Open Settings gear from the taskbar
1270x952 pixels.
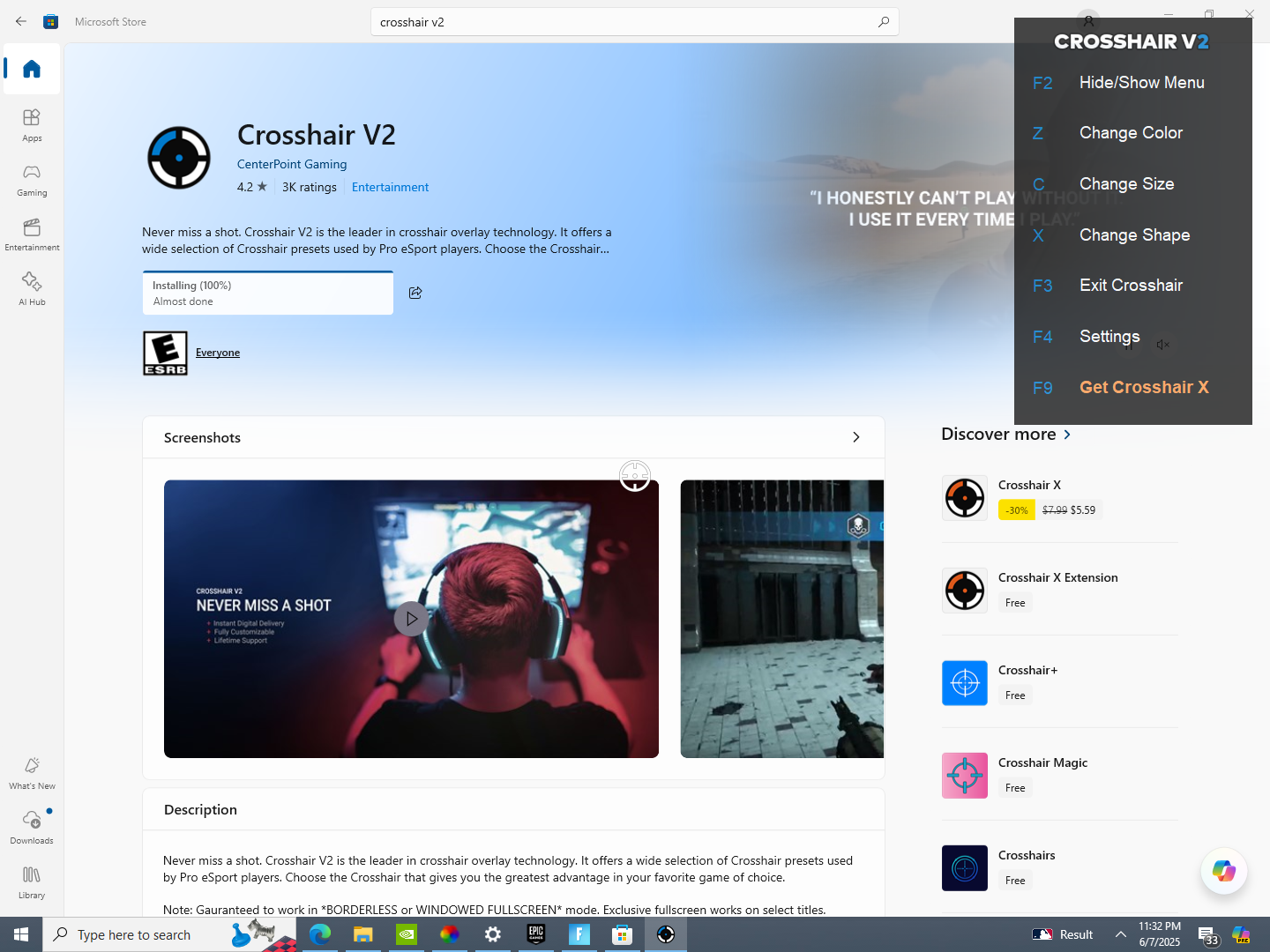(x=493, y=934)
